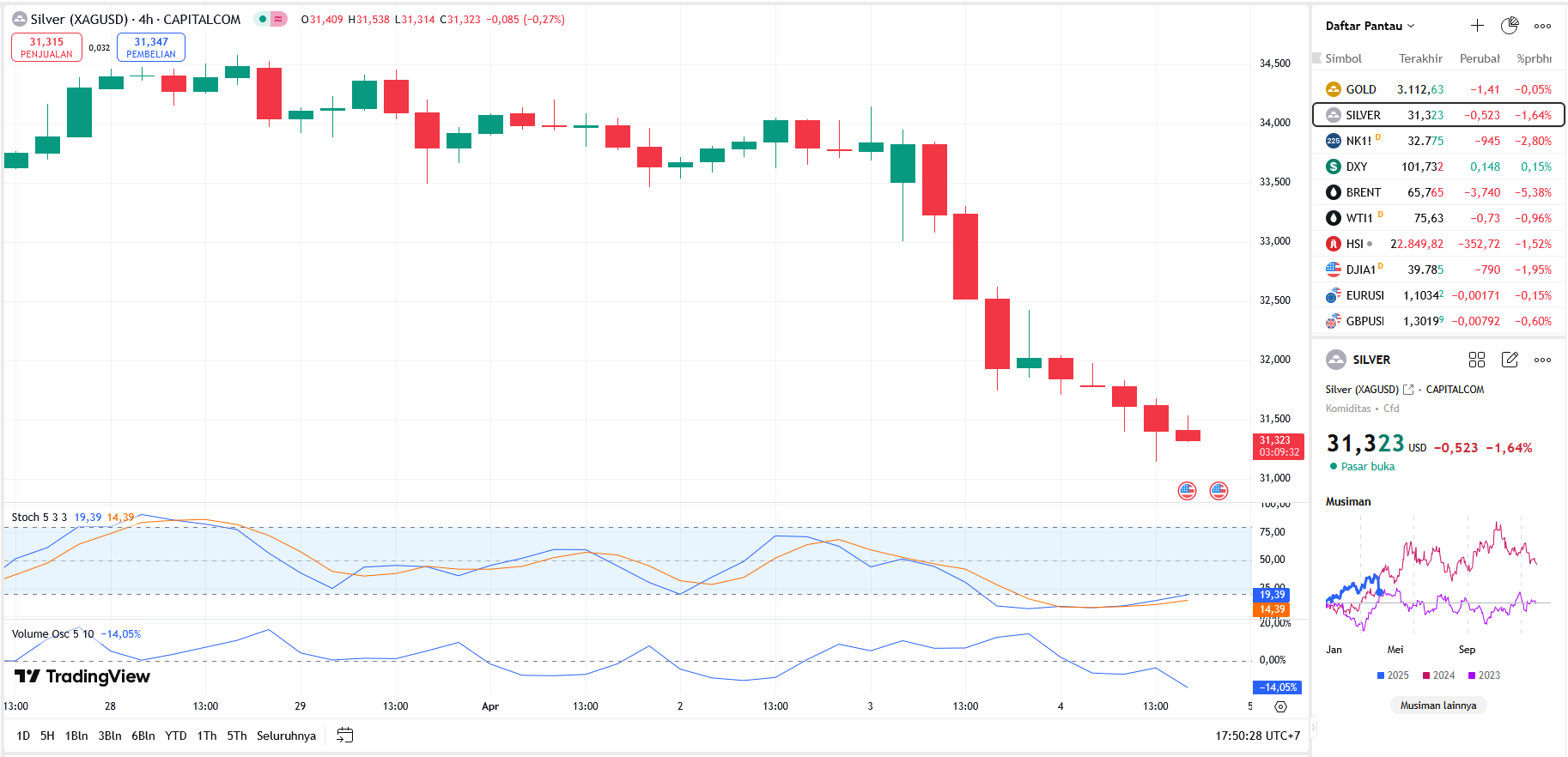Click the red PENJUALAN sell button
This screenshot has height=757, width=1568.
pos(46,47)
